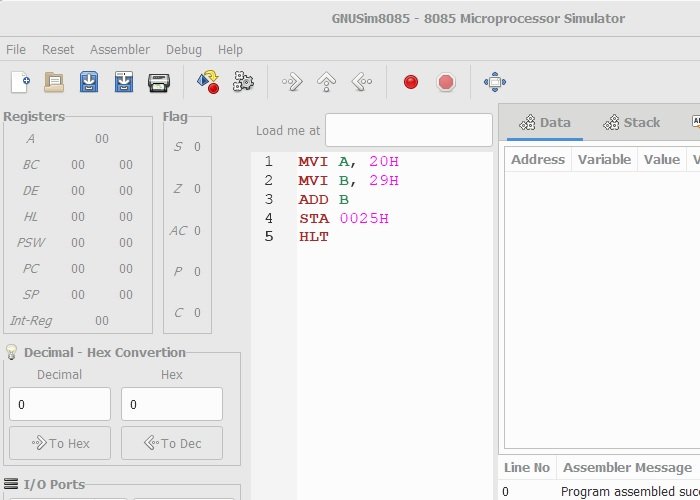Click the Int-Reg register label
This screenshot has width=700, height=500.
click(x=31, y=321)
